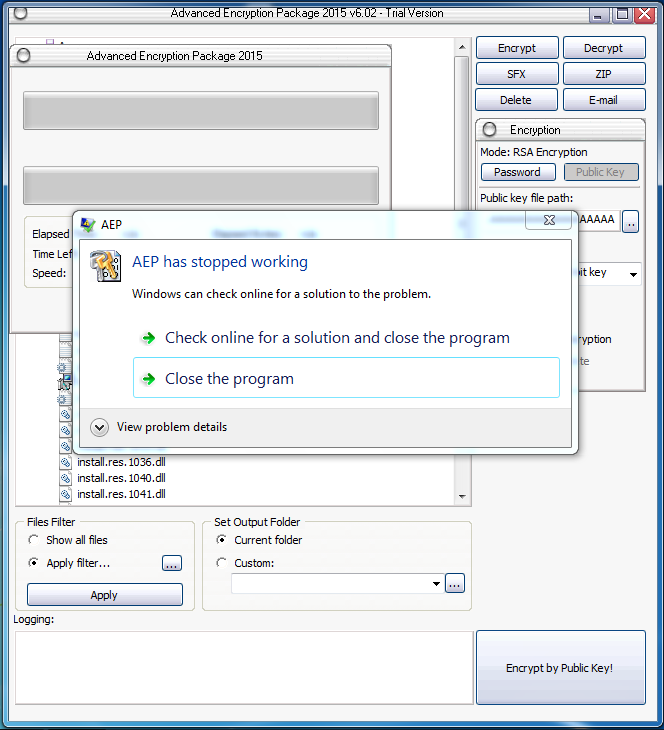Click the Apply filter button
Screen dimensions: 664x730
coord(105,595)
